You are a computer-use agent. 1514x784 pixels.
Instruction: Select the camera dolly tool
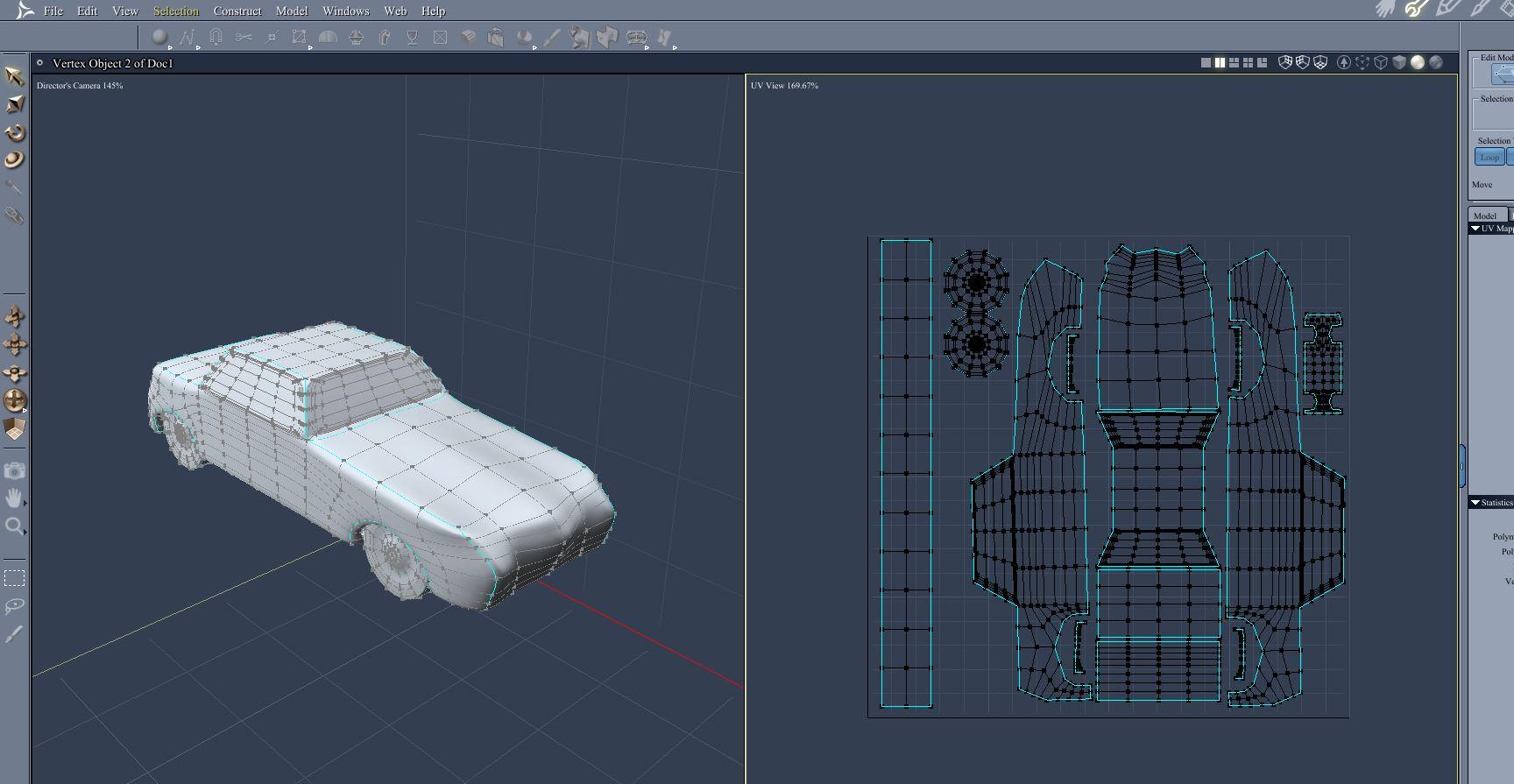(x=15, y=316)
